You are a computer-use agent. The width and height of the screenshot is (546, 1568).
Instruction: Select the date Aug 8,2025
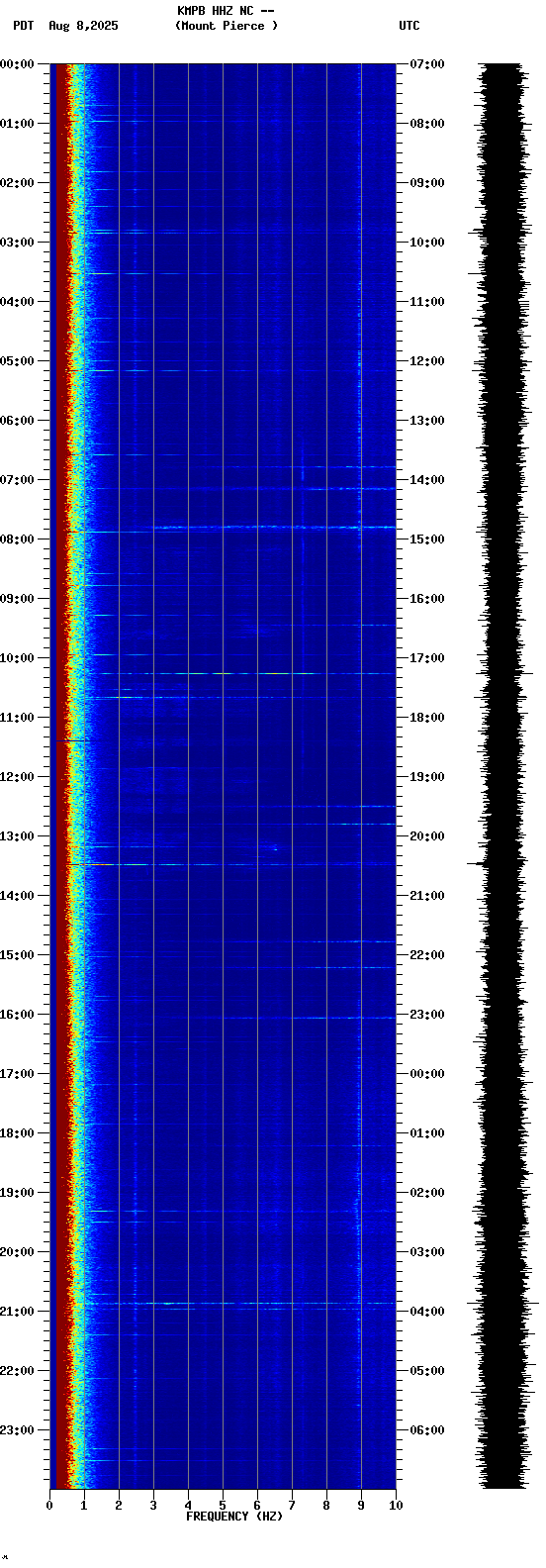coord(83,26)
